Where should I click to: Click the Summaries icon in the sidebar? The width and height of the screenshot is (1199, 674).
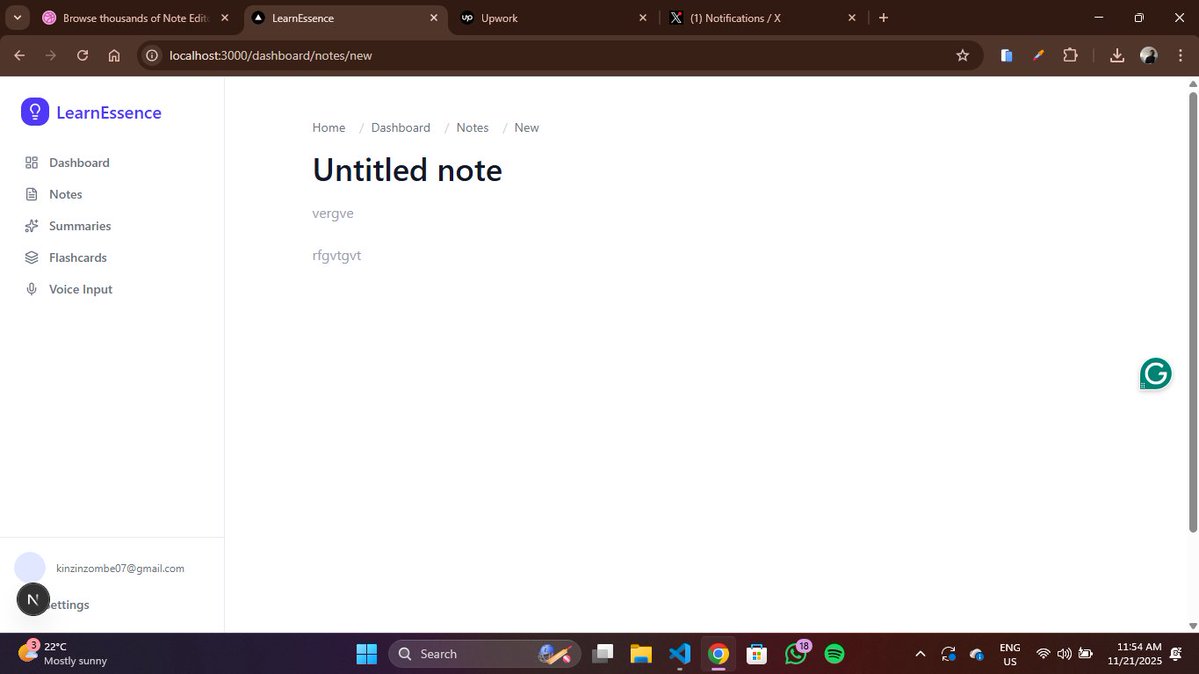(31, 226)
